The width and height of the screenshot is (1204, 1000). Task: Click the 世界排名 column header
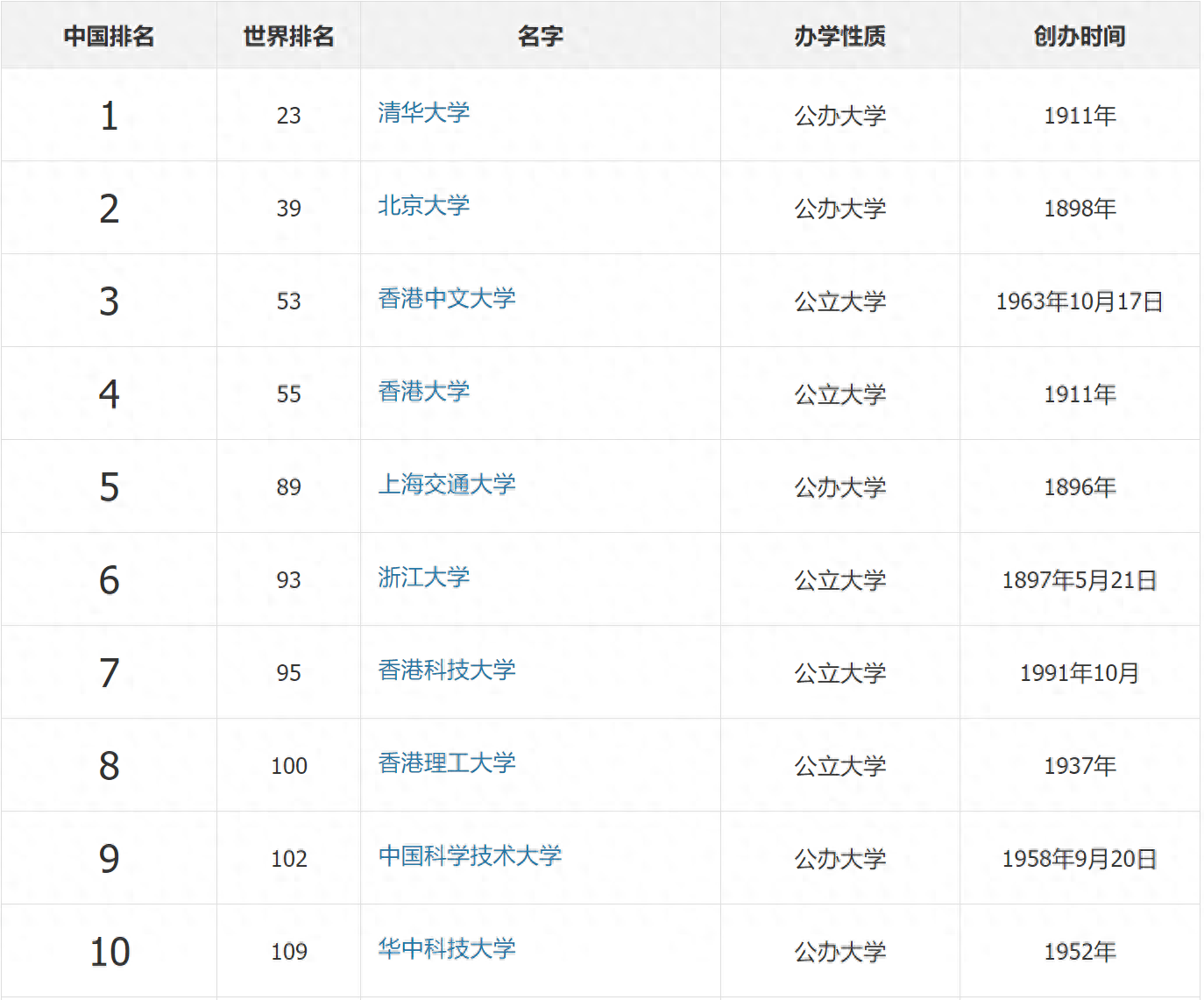coord(288,36)
